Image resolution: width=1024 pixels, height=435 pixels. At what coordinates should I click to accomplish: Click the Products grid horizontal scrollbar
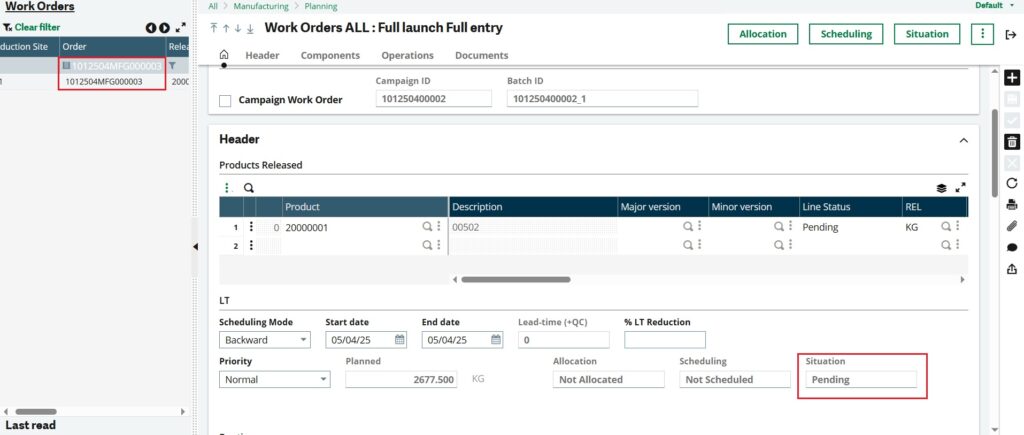[x=516, y=280]
